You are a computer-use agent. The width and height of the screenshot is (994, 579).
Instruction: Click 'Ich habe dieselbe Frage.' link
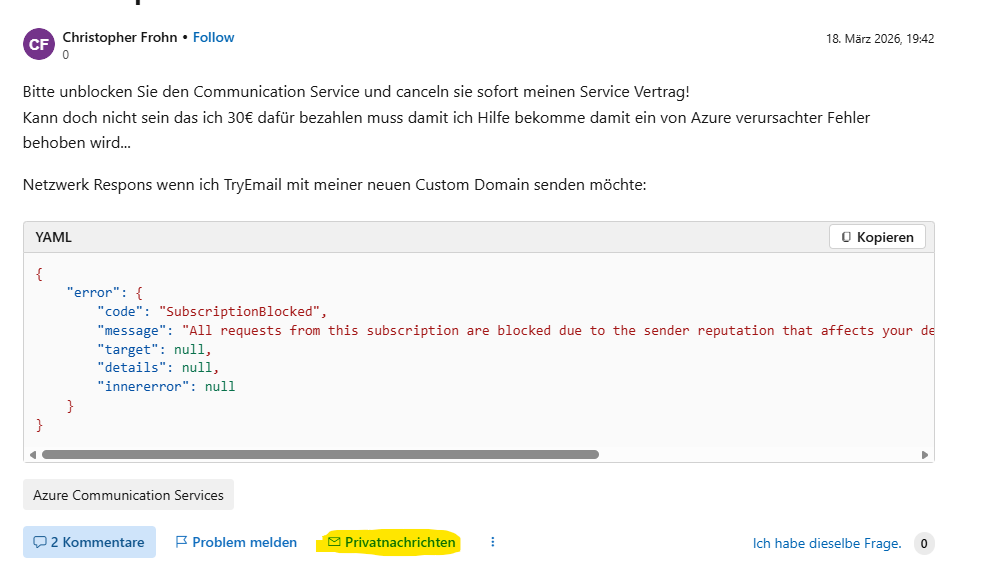(x=827, y=543)
